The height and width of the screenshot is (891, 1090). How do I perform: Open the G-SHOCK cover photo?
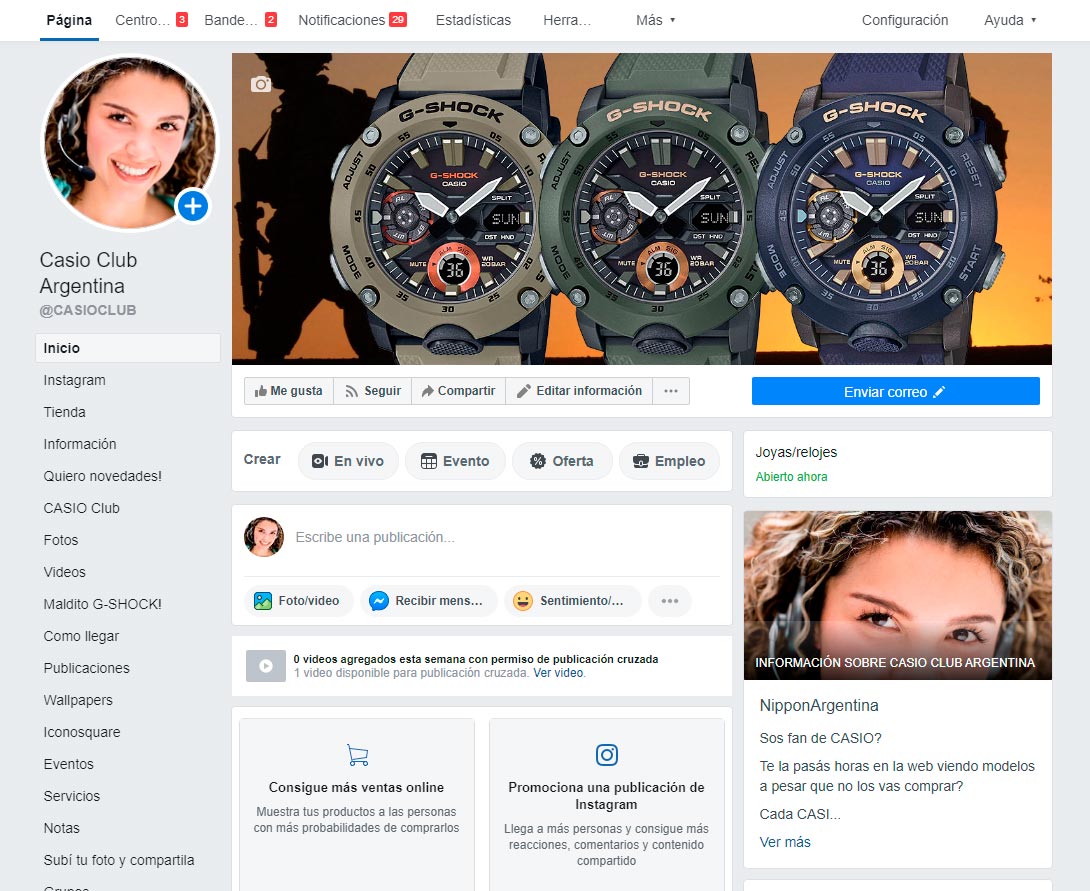pos(642,209)
